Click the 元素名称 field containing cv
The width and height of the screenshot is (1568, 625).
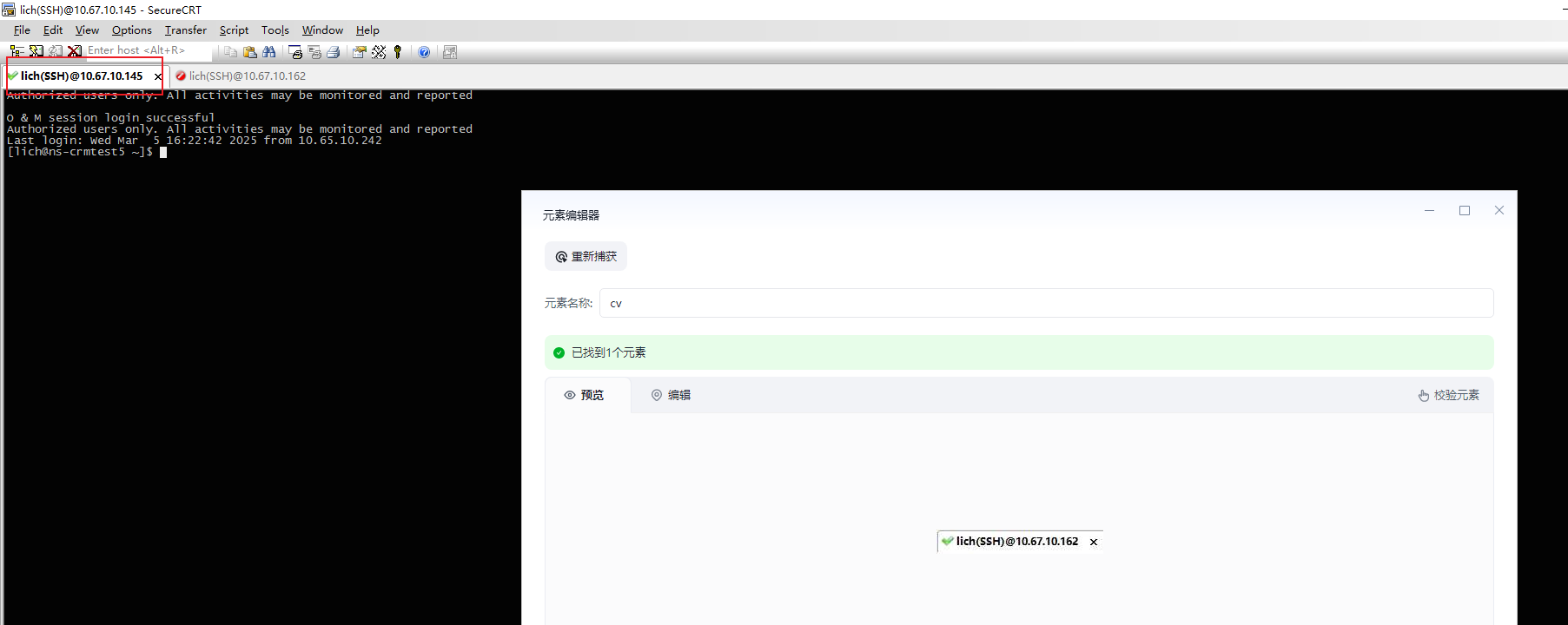pyautogui.click(x=1046, y=303)
